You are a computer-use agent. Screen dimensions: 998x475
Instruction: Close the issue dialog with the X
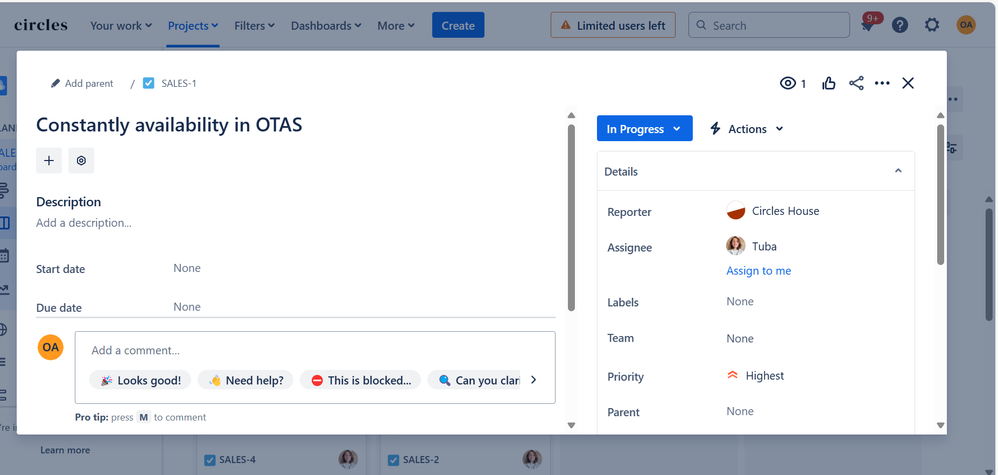(x=908, y=83)
